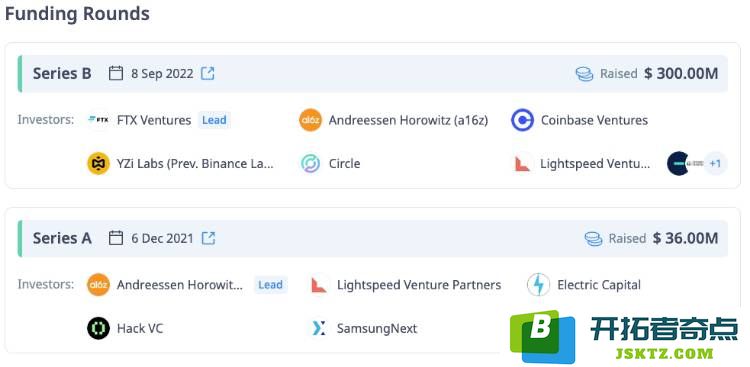Click the Series B Lead badge
Image resolution: width=750 pixels, height=367 pixels.
(214, 120)
